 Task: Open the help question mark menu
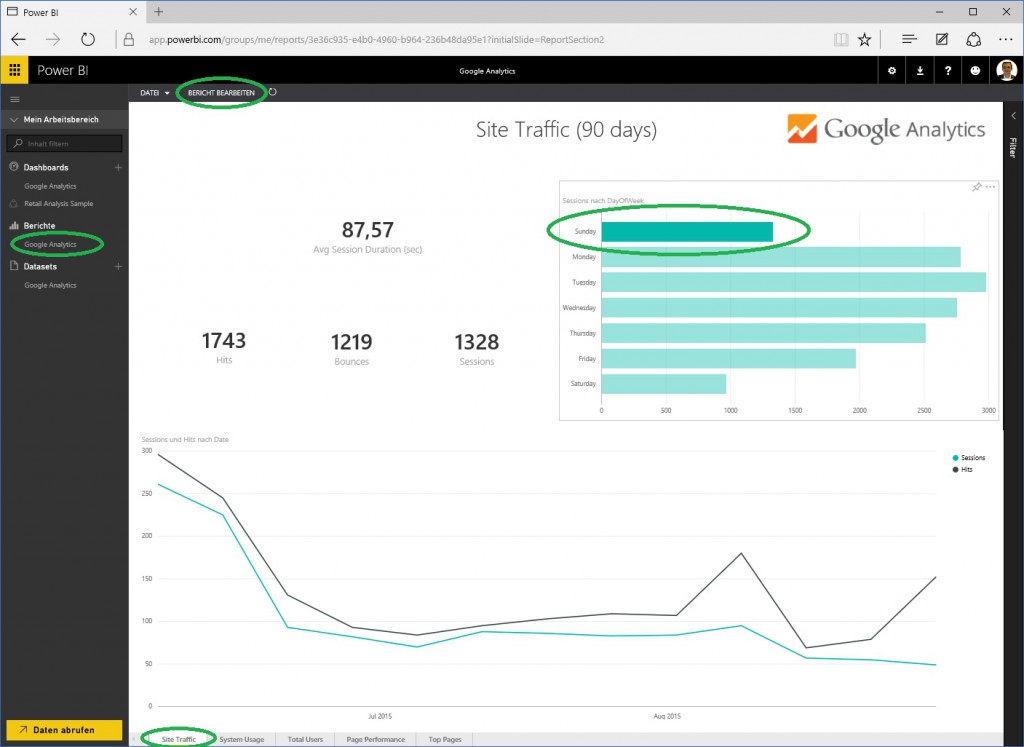(947, 71)
